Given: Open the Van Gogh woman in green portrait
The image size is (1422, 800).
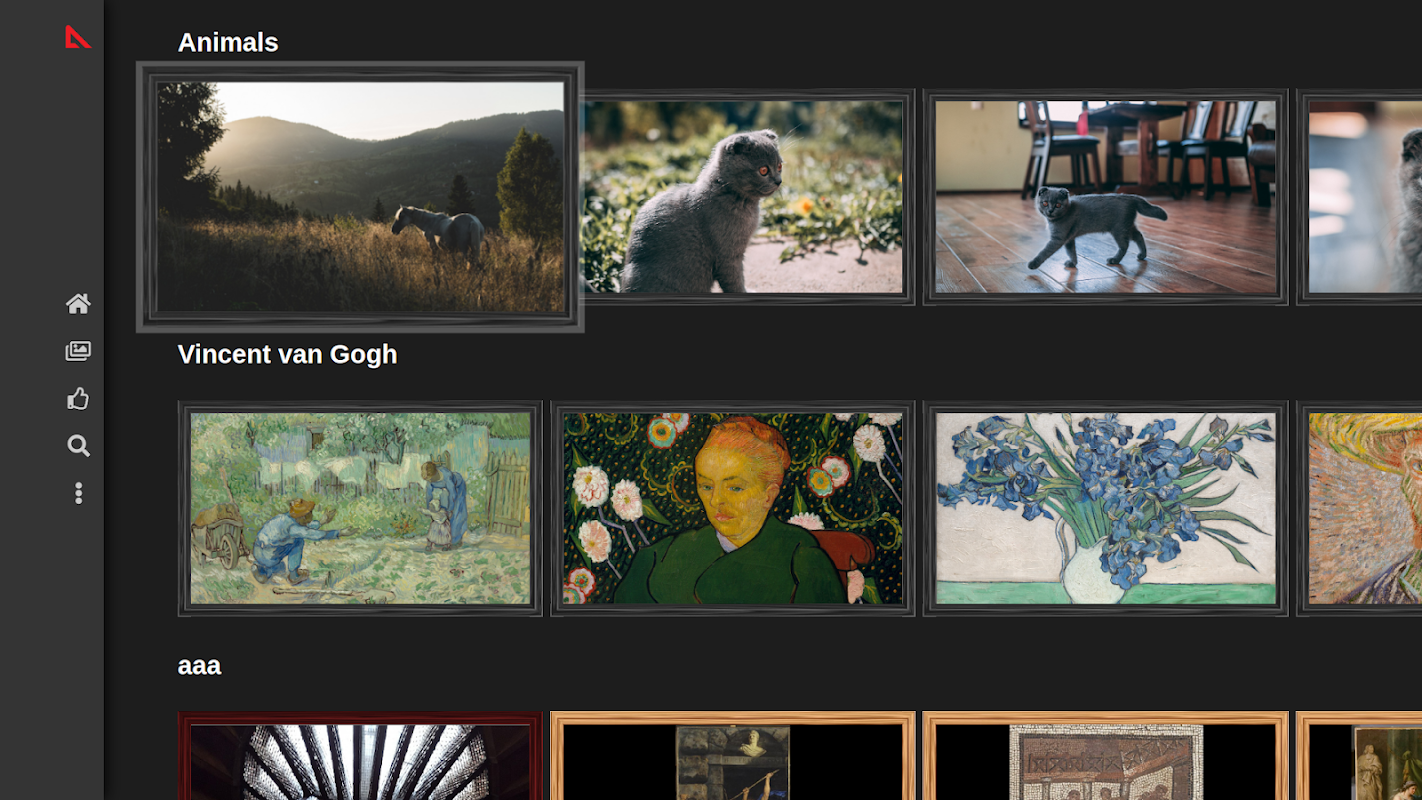Looking at the screenshot, I should (x=733, y=508).
